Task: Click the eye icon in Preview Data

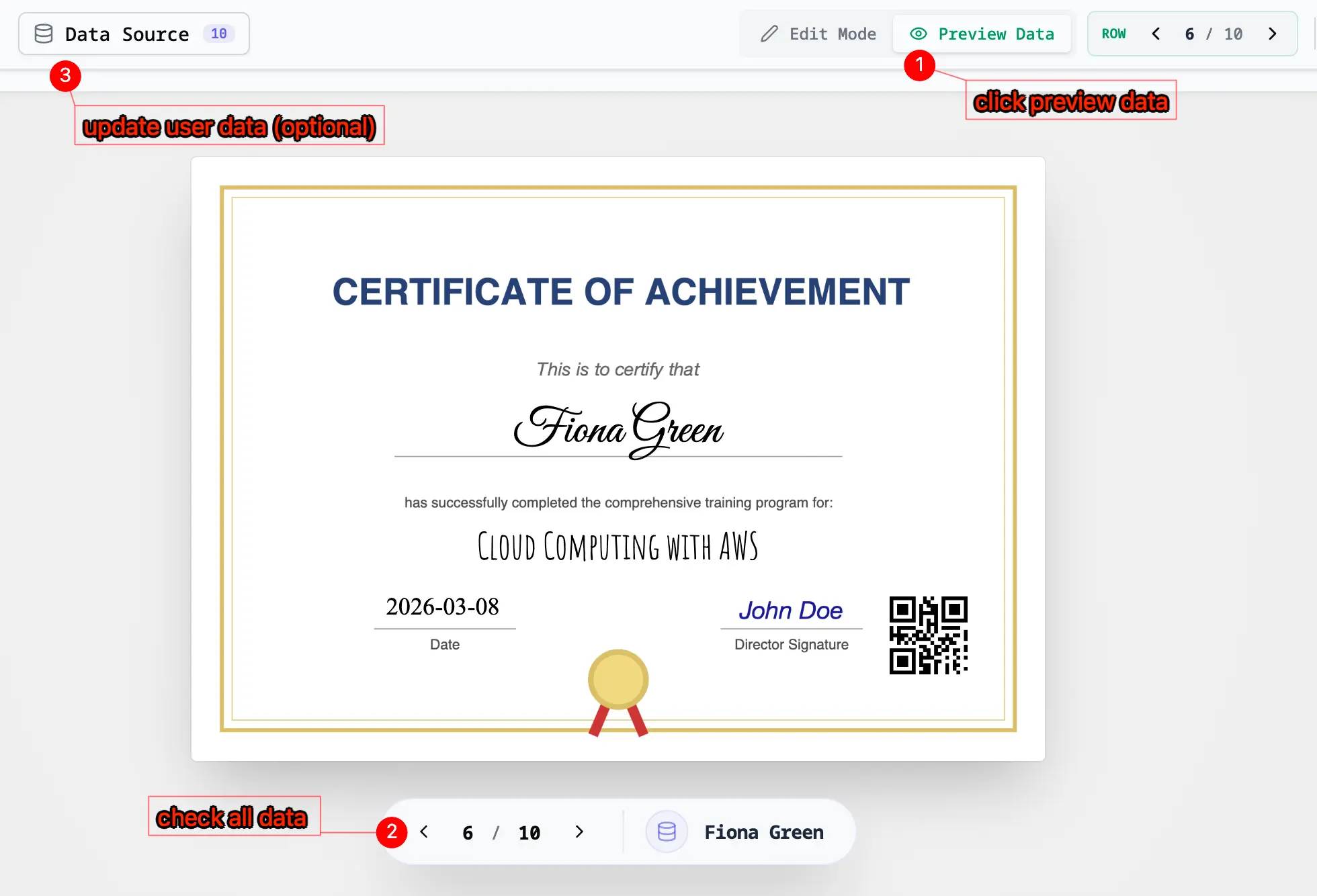Action: (x=919, y=34)
